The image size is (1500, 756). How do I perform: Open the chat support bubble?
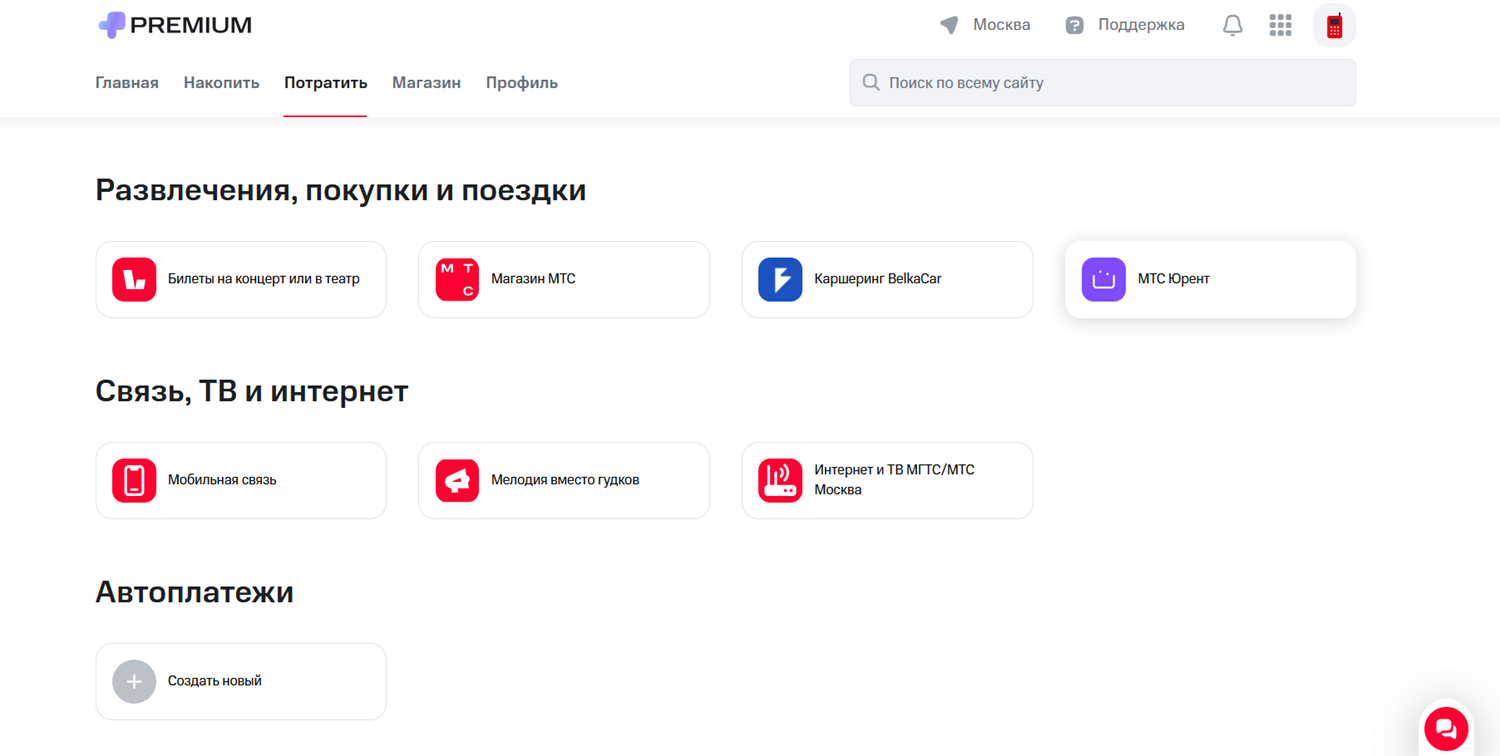click(1445, 728)
